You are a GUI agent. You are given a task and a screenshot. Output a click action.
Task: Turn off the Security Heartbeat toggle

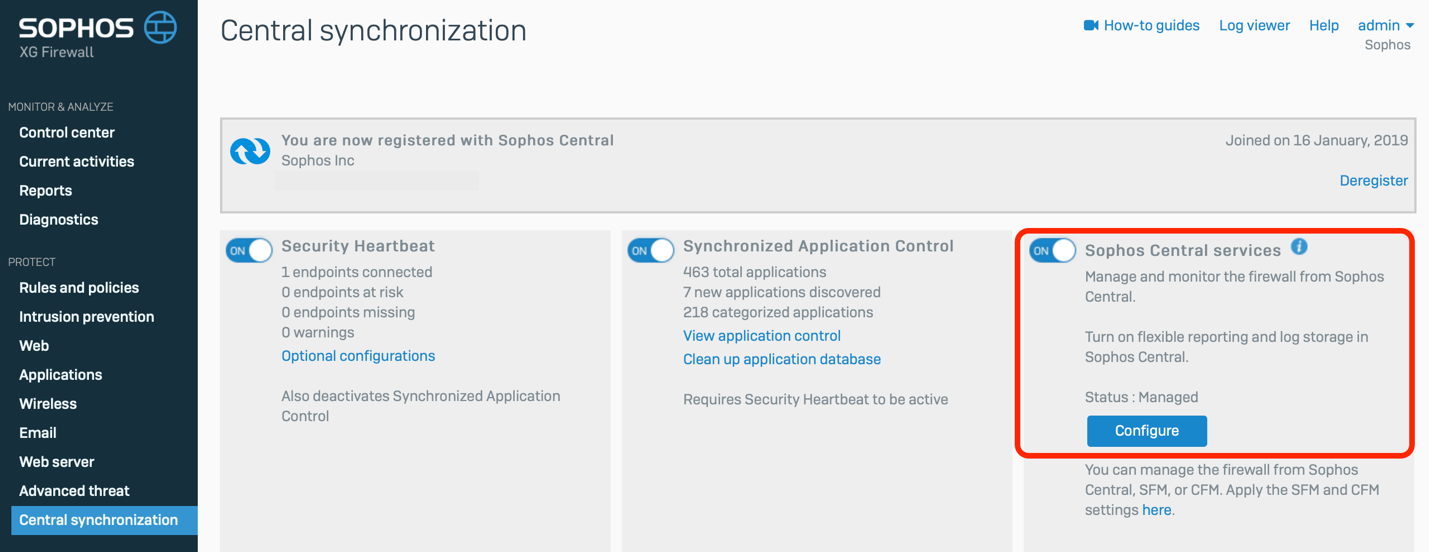tap(249, 250)
